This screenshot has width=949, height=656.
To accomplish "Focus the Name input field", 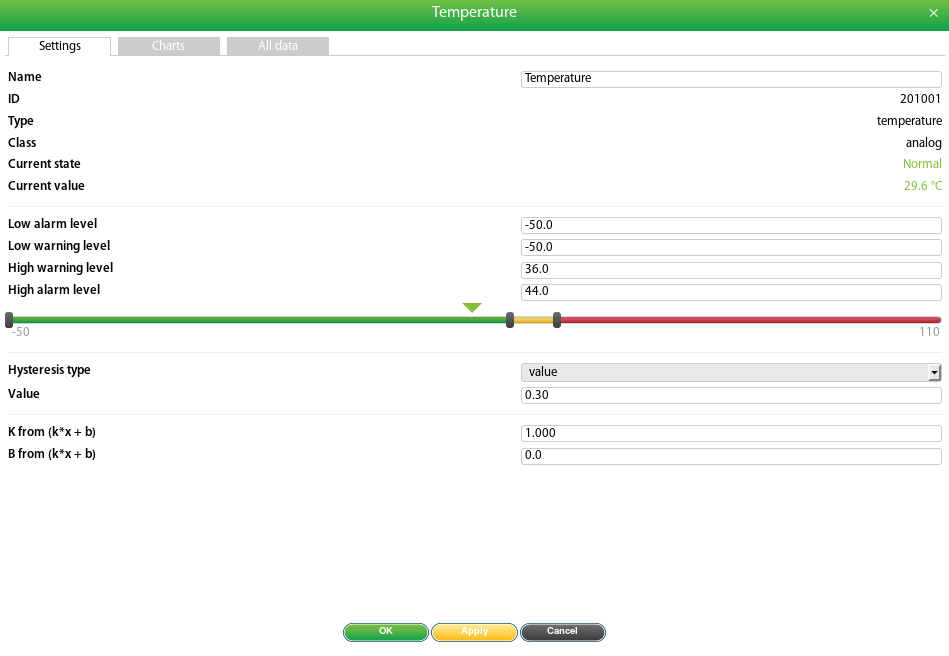I will tap(731, 79).
